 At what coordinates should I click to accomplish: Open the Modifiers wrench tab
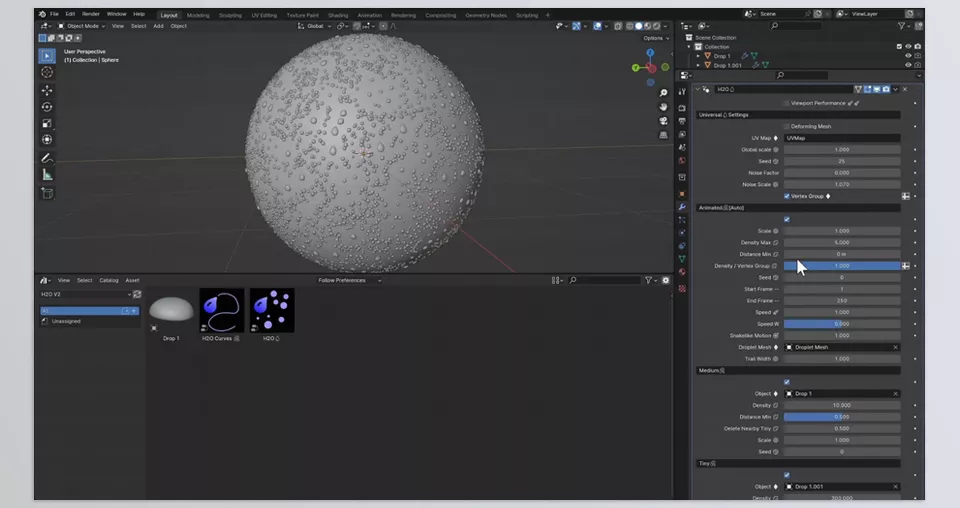[x=682, y=207]
